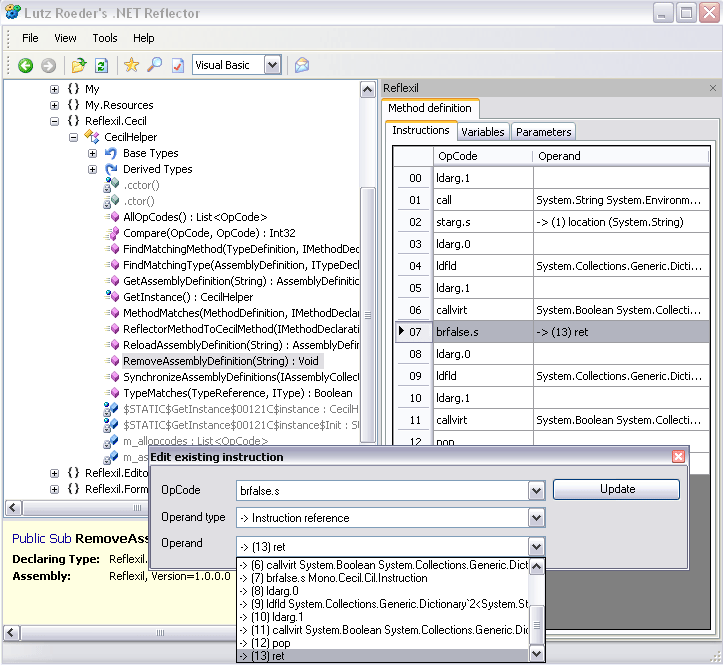Image resolution: width=723 pixels, height=665 pixels.
Task: Expand the My.Resources namespace node
Action: point(54,105)
